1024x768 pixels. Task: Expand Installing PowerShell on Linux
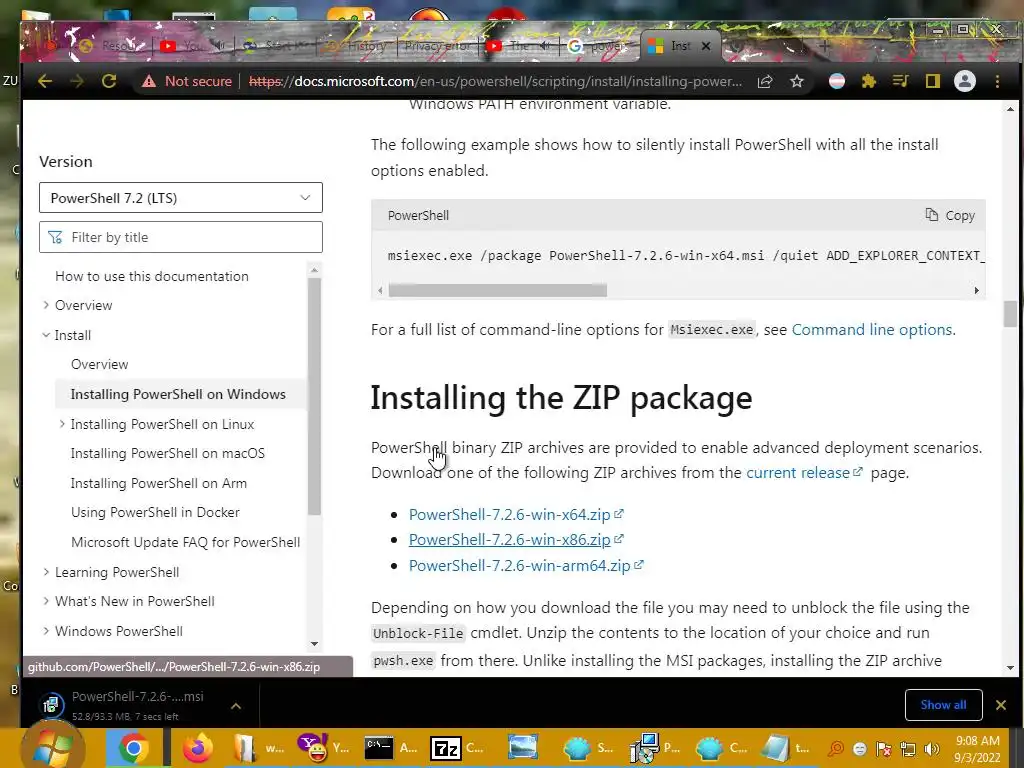coord(62,424)
